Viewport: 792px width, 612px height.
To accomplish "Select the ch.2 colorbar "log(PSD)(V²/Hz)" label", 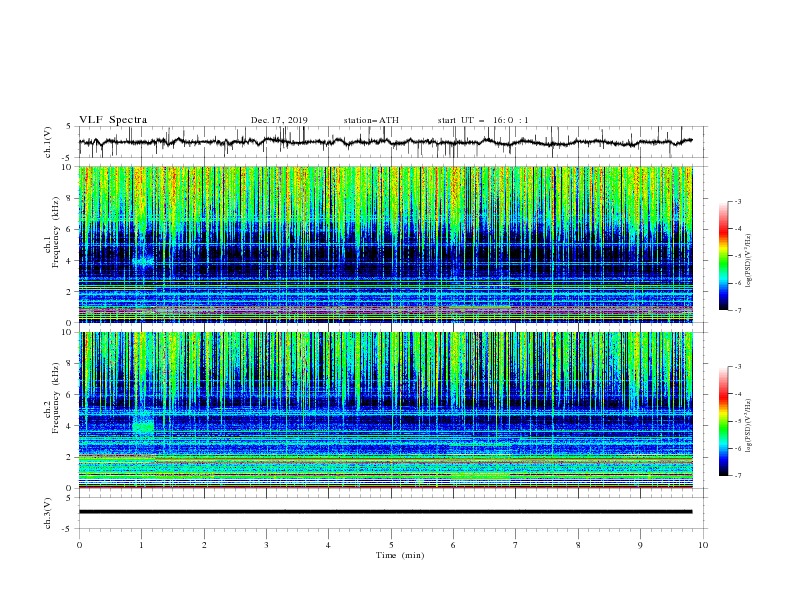I will point(749,426).
